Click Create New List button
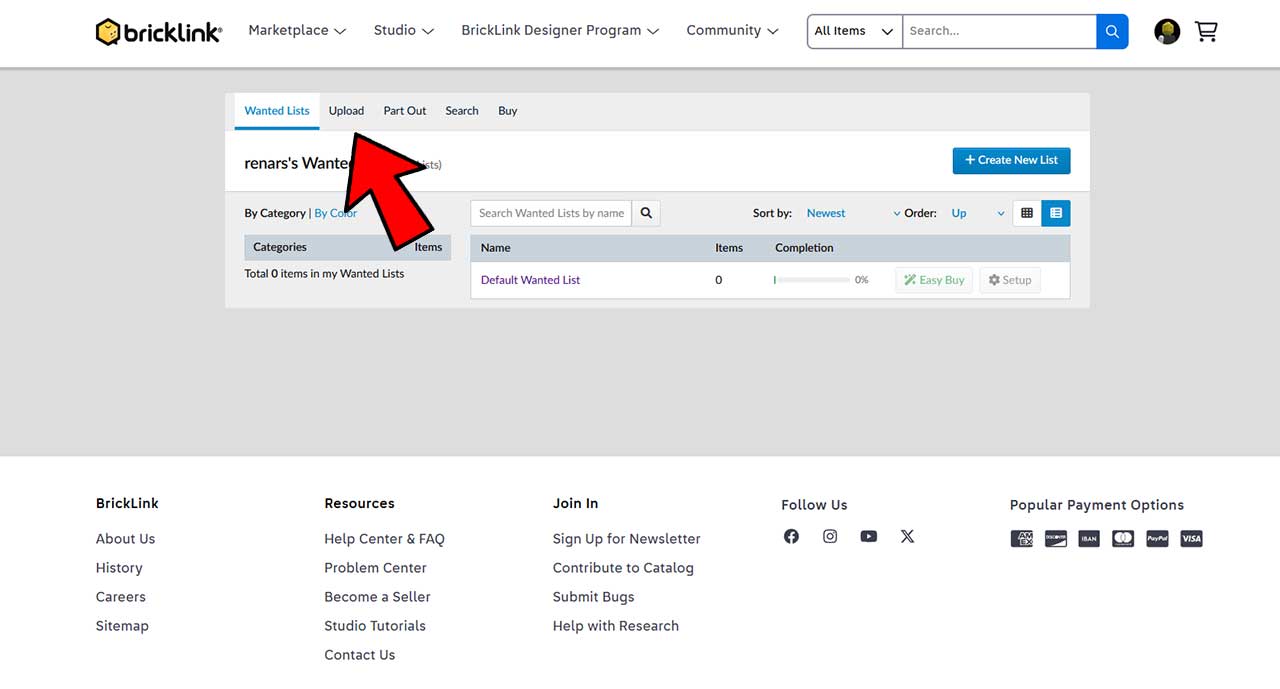Screen dimensions: 1280x689 pos(1011,160)
